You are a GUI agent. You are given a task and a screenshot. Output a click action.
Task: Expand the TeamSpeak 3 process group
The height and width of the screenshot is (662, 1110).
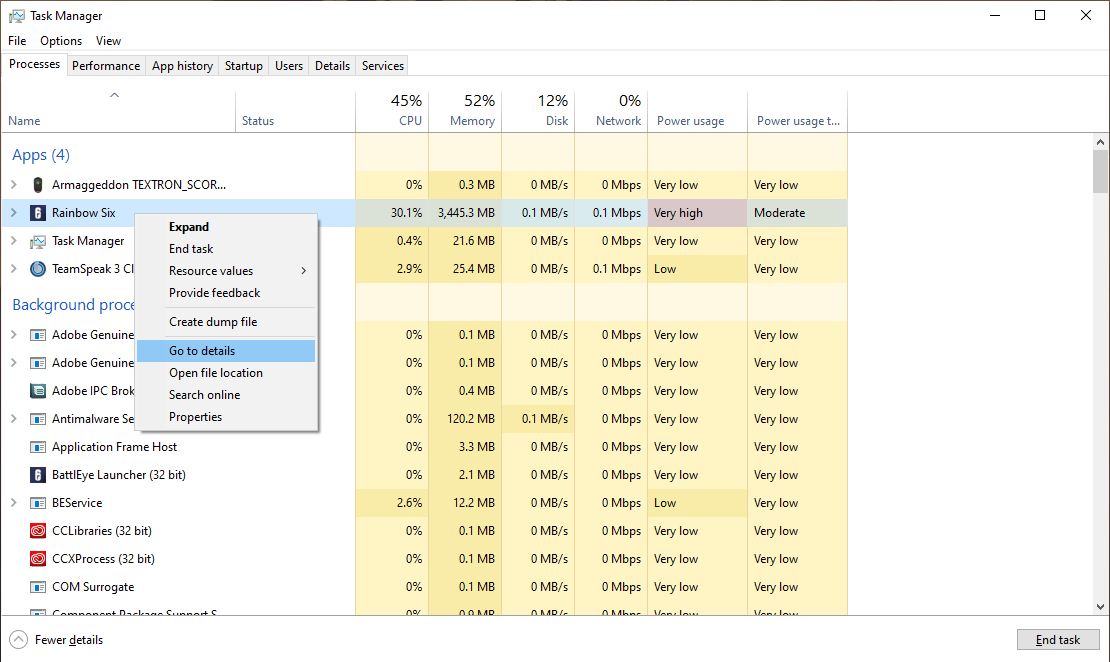(14, 269)
